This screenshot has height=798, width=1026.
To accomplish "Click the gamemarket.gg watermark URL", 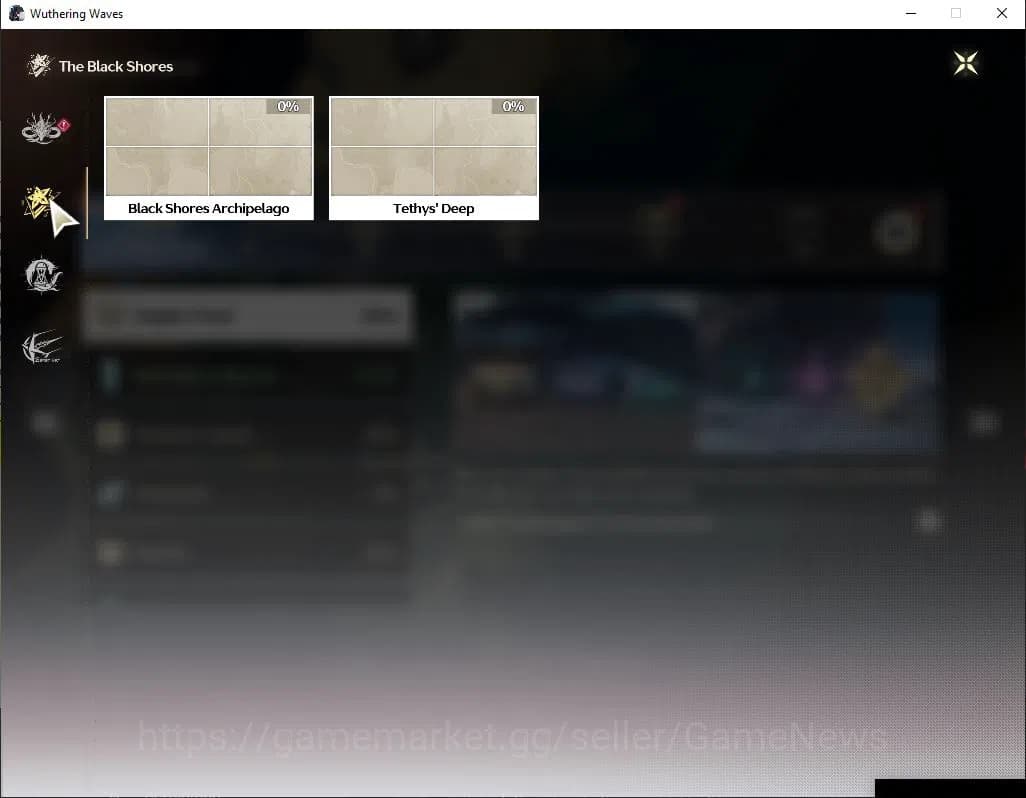I will [512, 738].
